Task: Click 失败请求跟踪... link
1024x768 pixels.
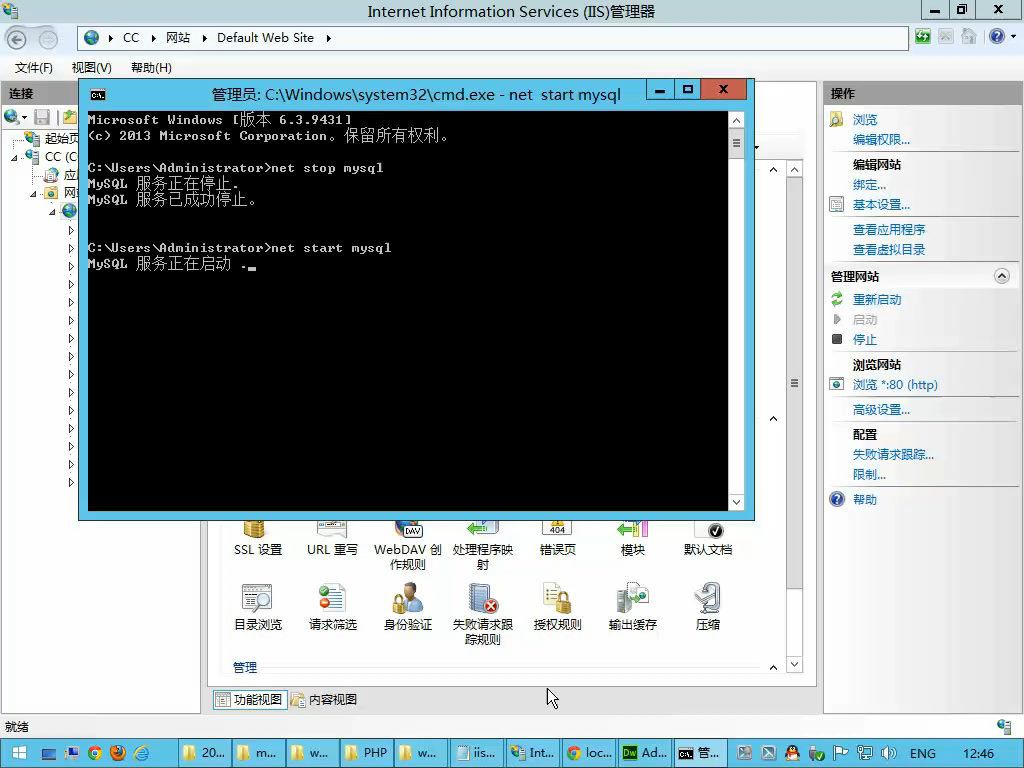Action: click(x=893, y=455)
